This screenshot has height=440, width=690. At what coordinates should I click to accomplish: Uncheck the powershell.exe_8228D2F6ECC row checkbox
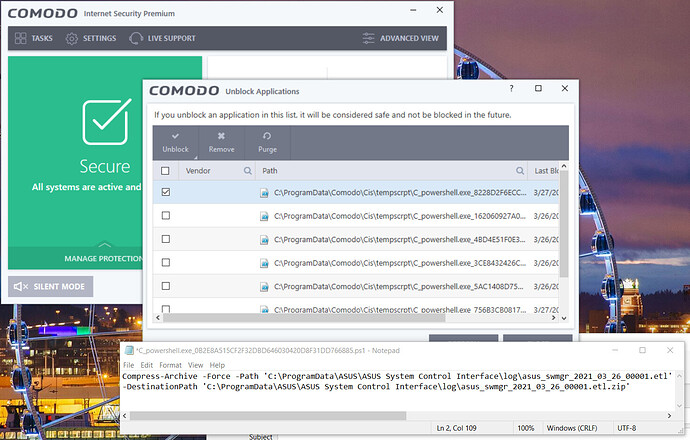(166, 192)
